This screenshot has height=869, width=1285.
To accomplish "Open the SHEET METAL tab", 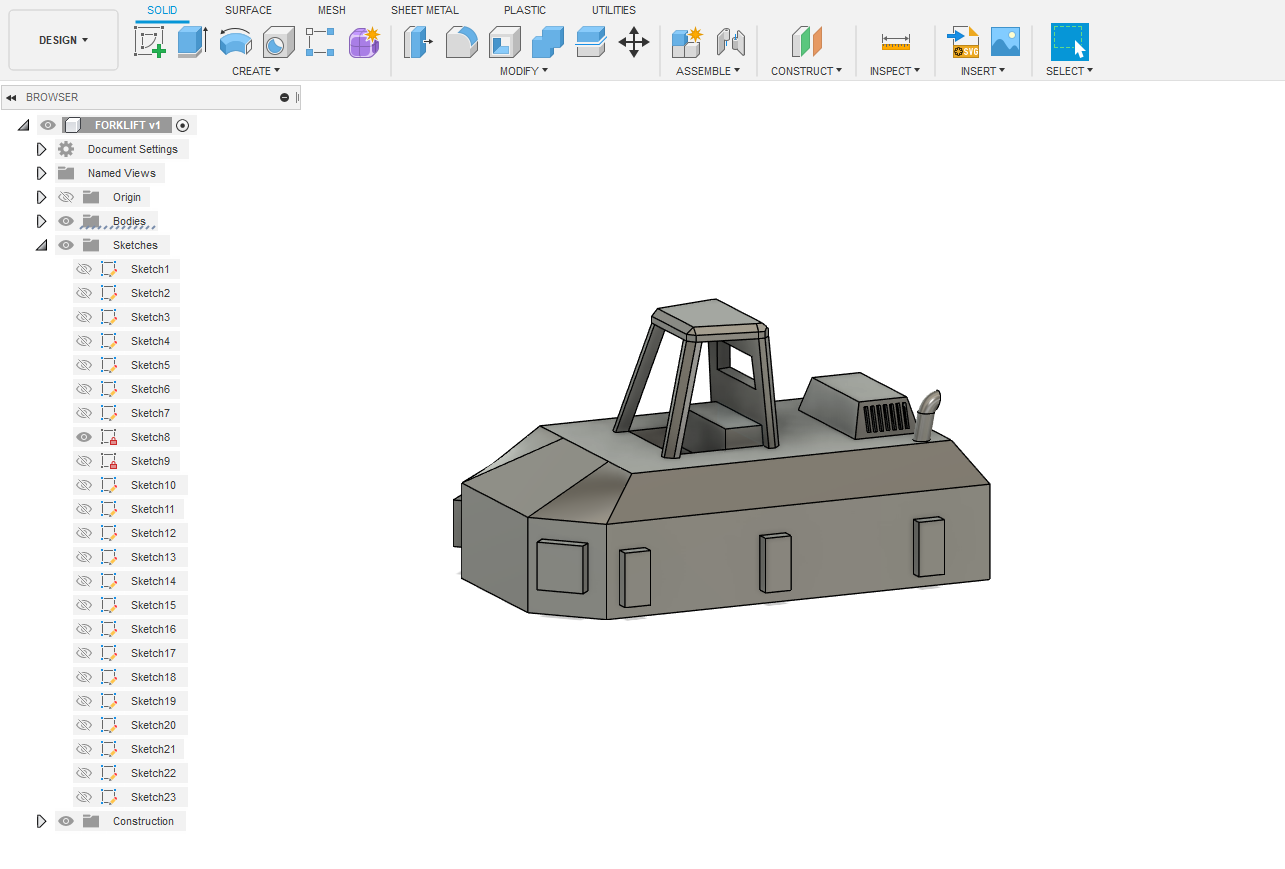I will [424, 10].
